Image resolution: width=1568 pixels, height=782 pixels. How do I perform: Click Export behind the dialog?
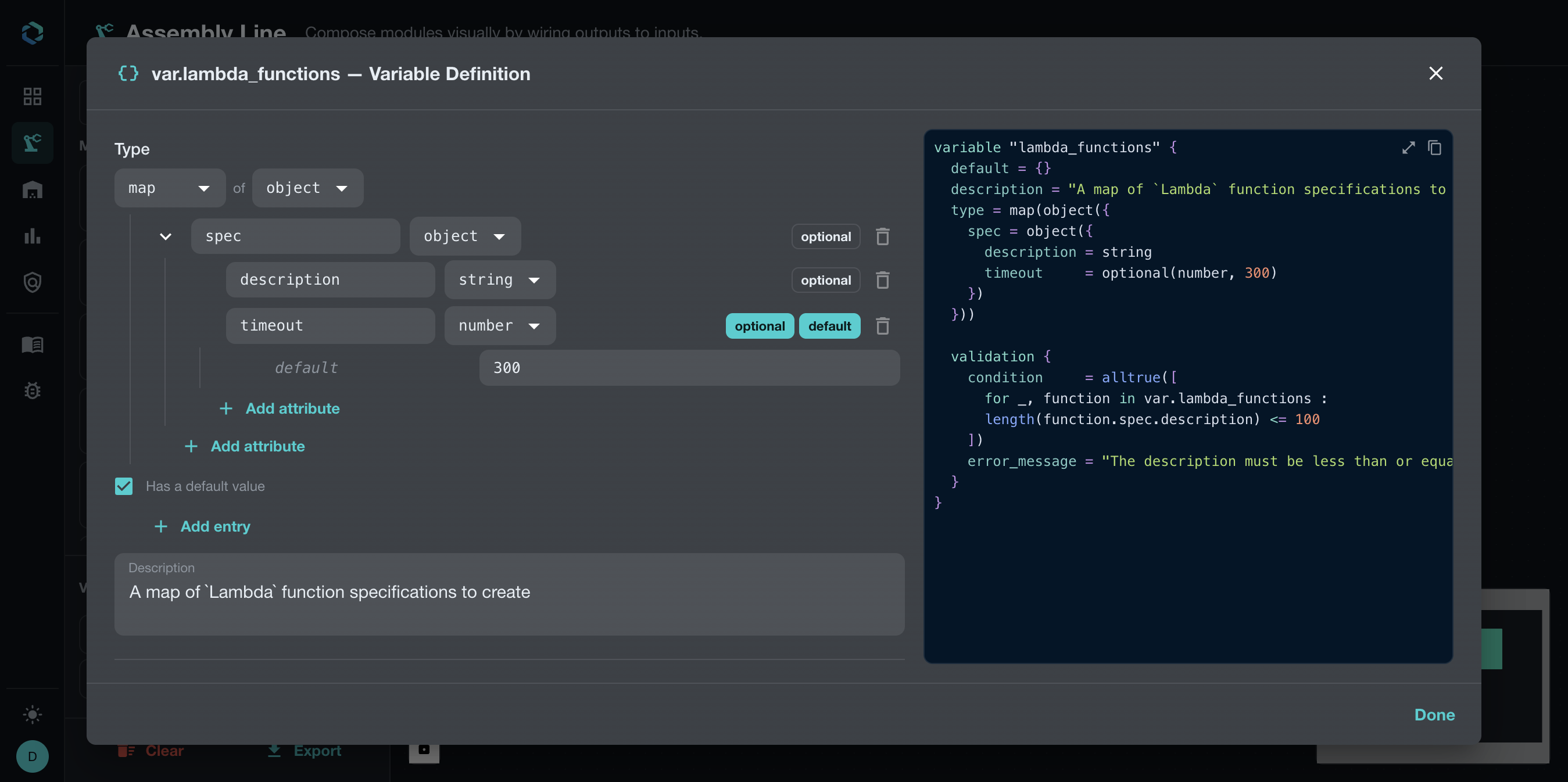point(305,751)
